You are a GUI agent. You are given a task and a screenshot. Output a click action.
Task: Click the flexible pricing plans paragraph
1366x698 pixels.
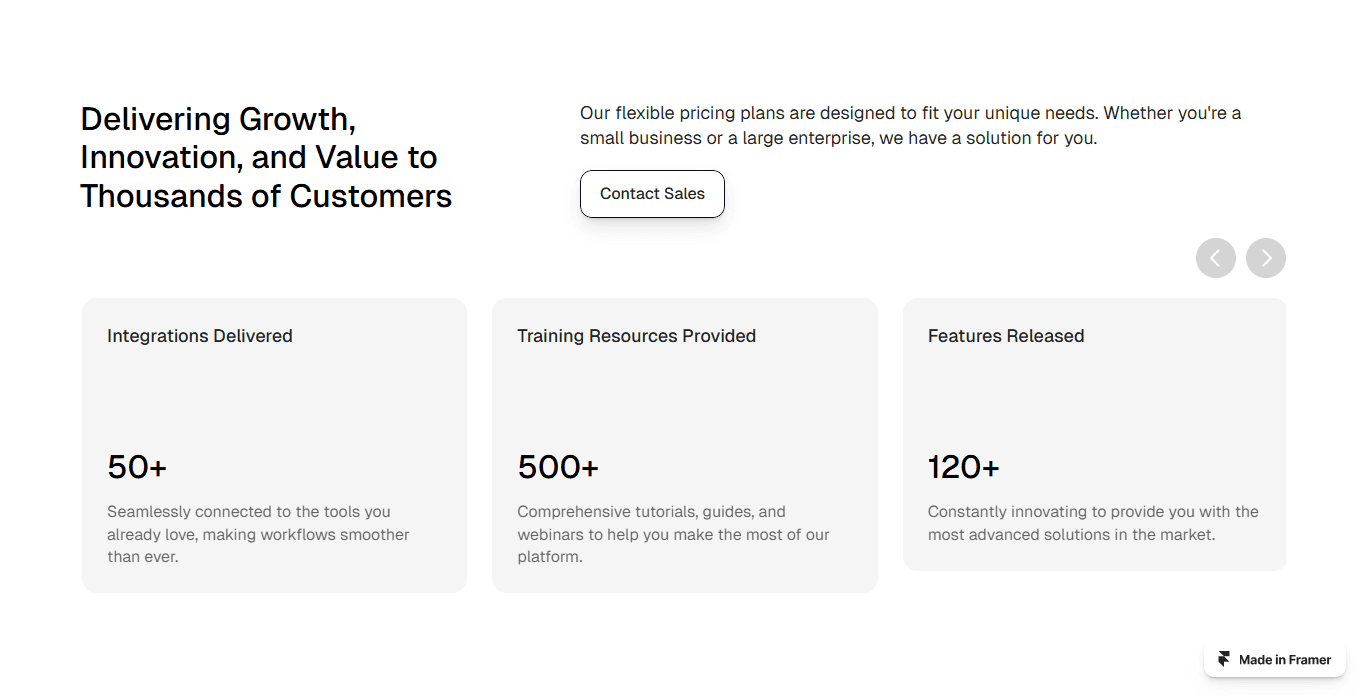pos(911,126)
